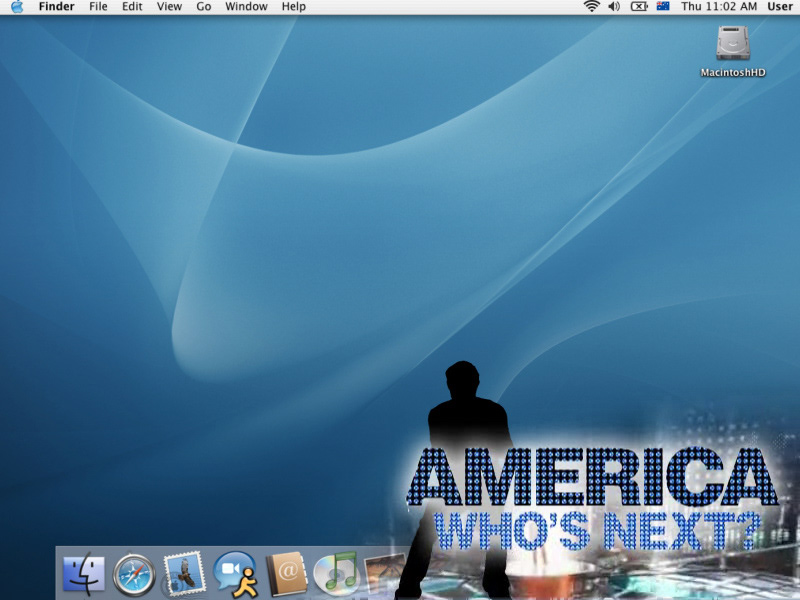800x600 pixels.
Task: Launch Finder from the Dock
Action: 84,574
